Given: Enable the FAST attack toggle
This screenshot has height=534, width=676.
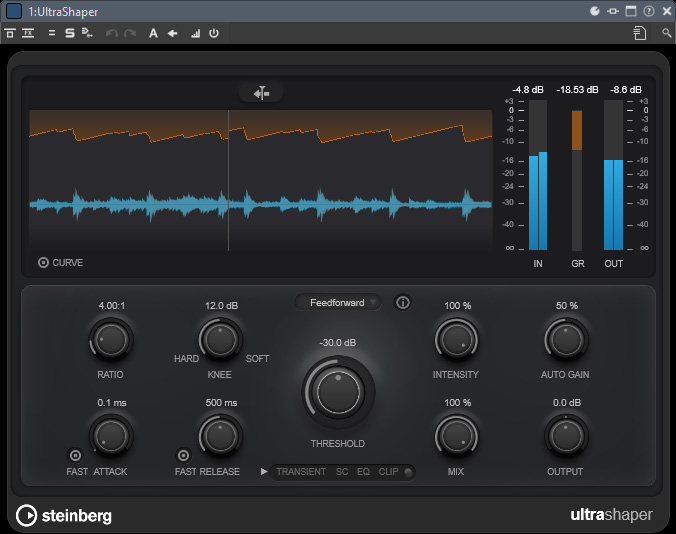Looking at the screenshot, I should pyautogui.click(x=75, y=455).
